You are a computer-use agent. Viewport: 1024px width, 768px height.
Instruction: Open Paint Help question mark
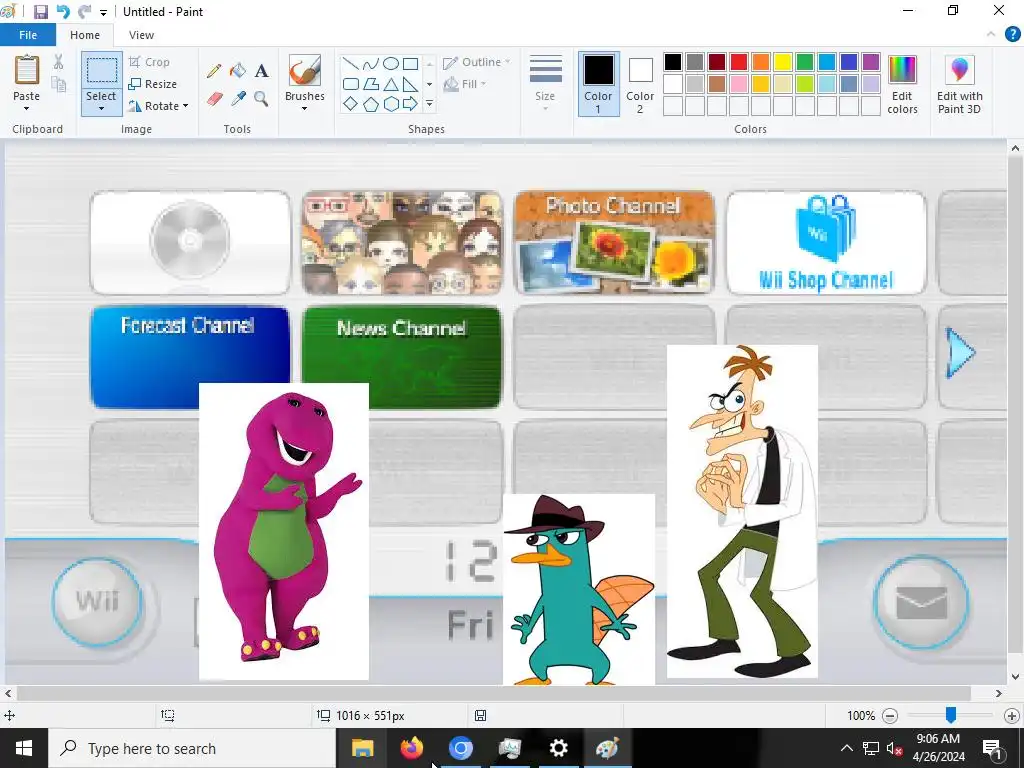point(1012,35)
